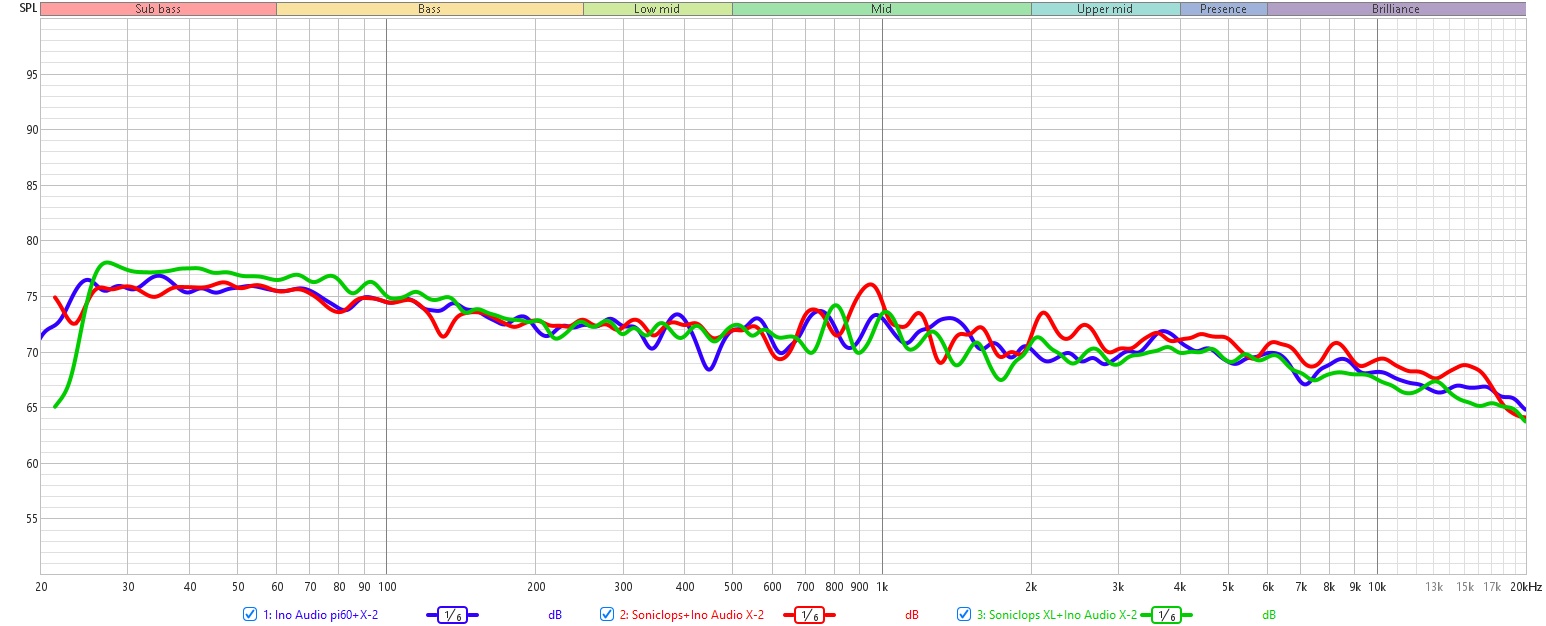Click the red dB value for Soniclops trace
1546x626 pixels.
pos(912,615)
